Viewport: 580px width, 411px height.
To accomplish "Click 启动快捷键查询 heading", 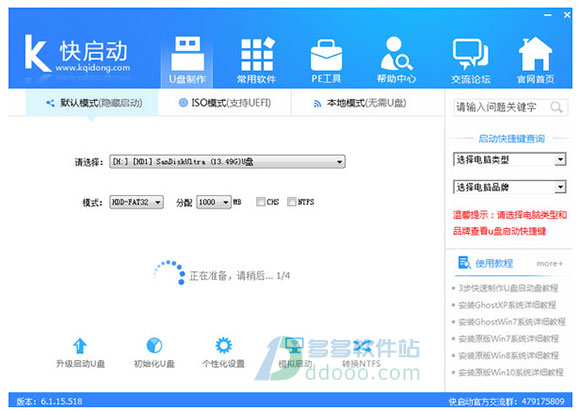I will (512, 139).
